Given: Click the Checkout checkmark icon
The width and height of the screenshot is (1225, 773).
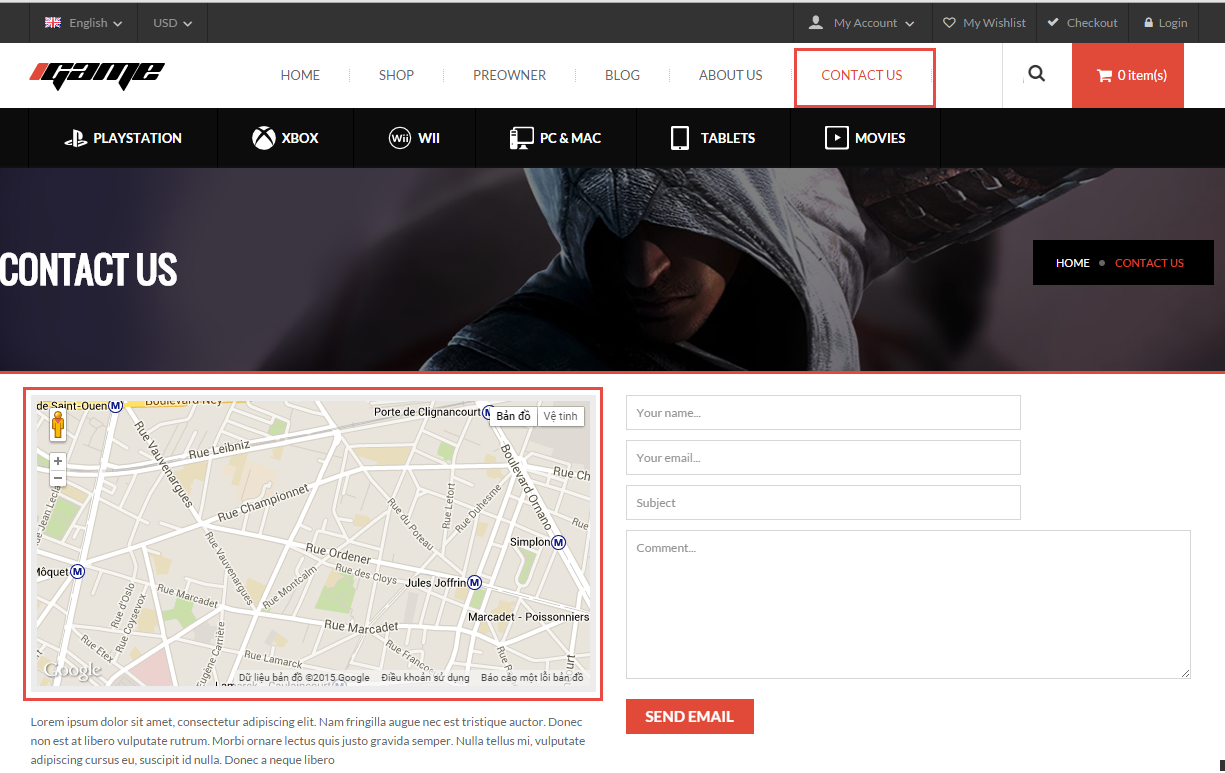Looking at the screenshot, I should coord(1053,22).
